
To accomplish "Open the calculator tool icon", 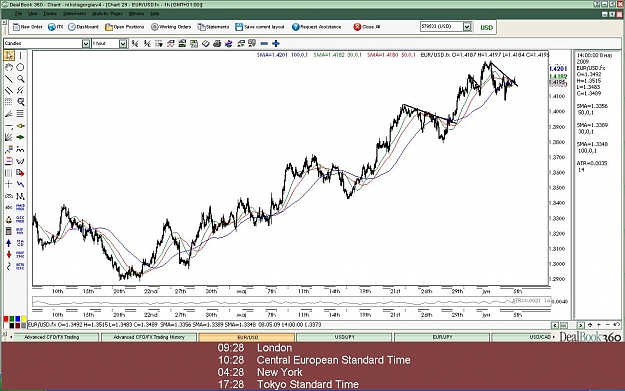I will (9, 231).
